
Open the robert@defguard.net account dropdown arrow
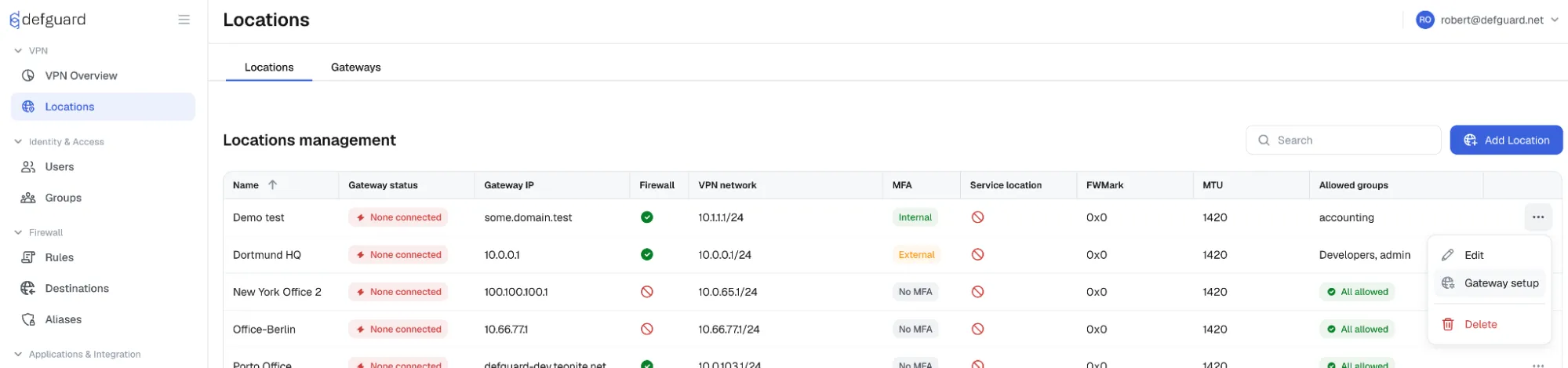point(1554,20)
